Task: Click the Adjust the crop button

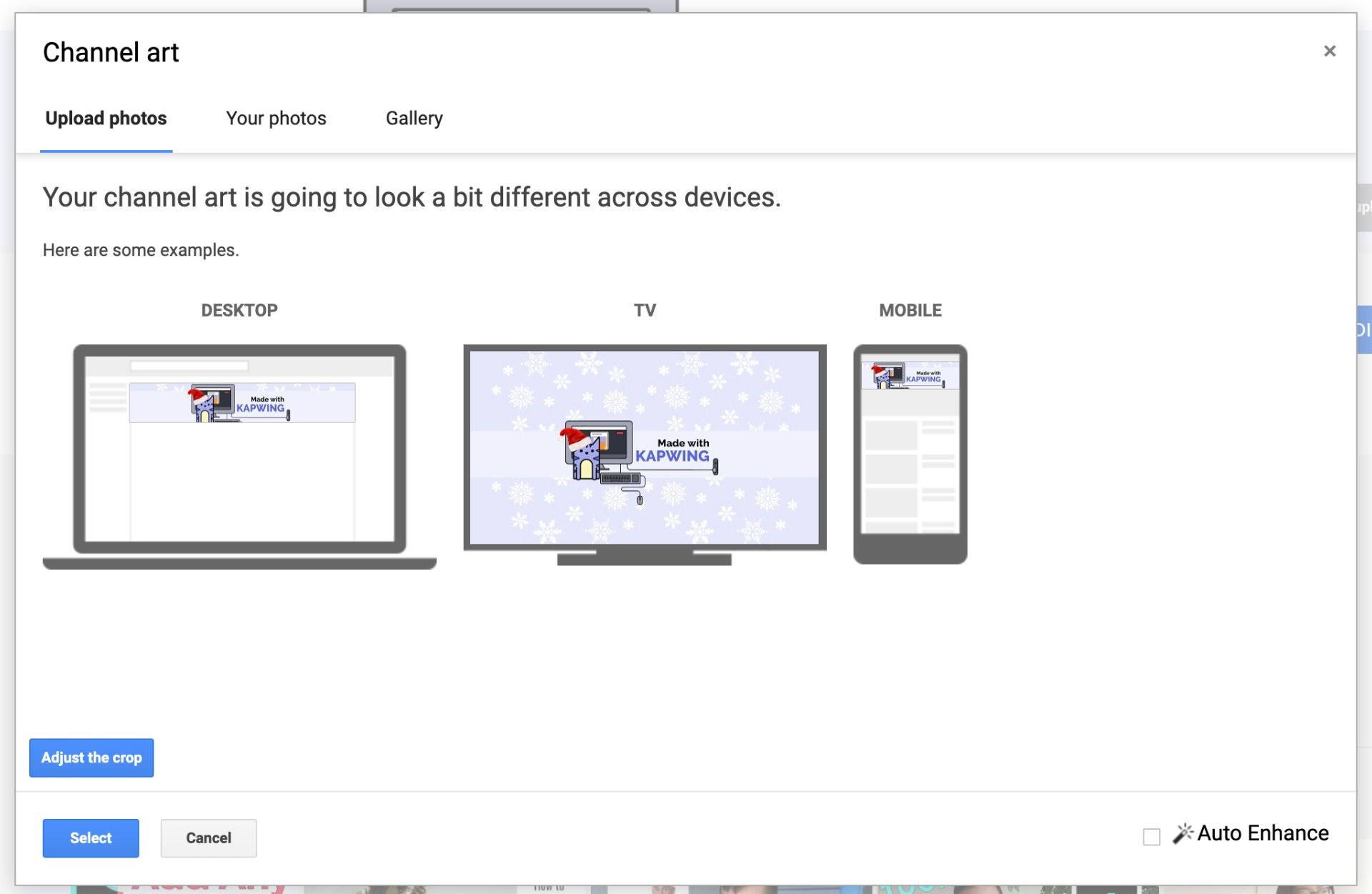Action: pyautogui.click(x=90, y=757)
